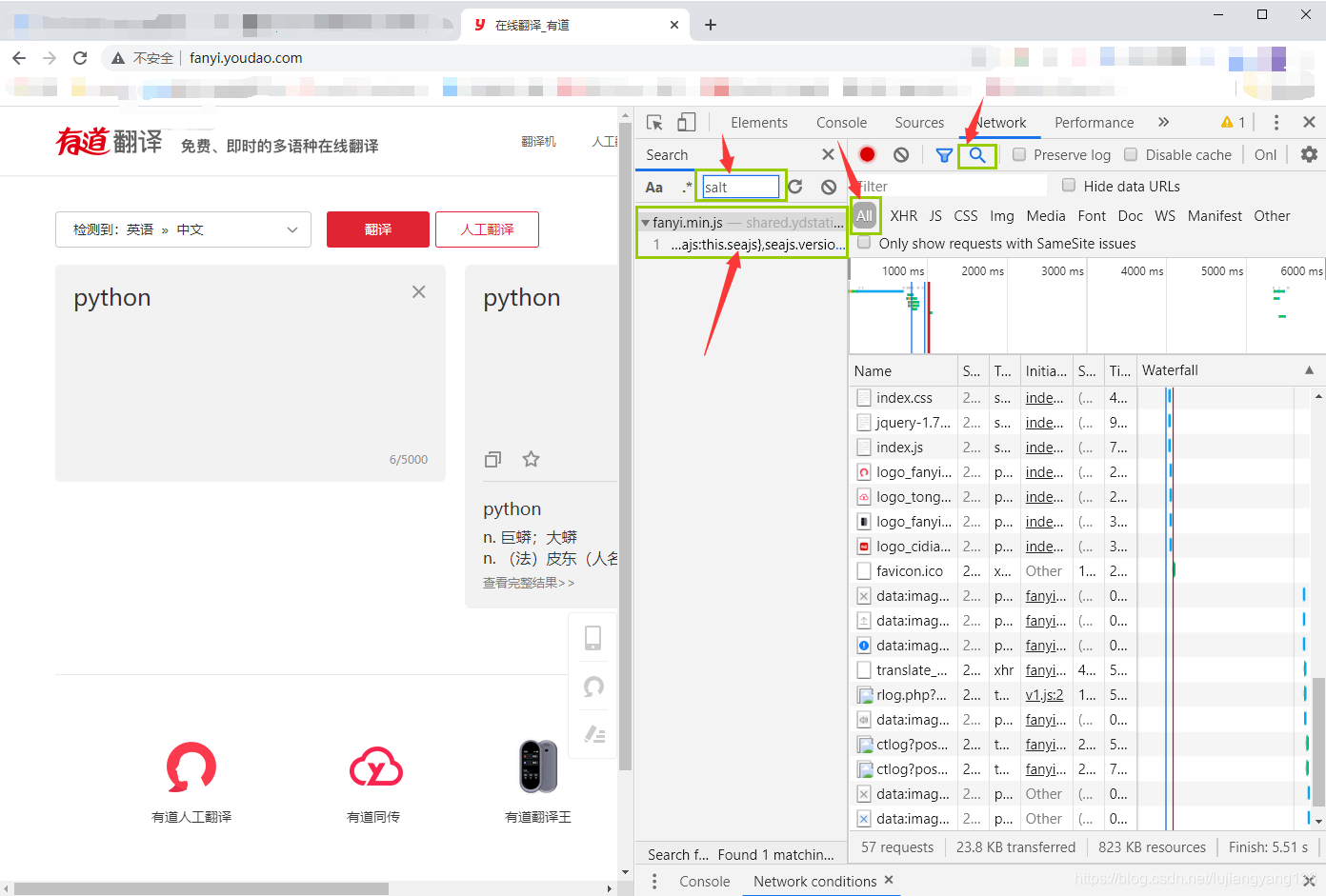
Task: Refresh the search results icon
Action: click(795, 187)
